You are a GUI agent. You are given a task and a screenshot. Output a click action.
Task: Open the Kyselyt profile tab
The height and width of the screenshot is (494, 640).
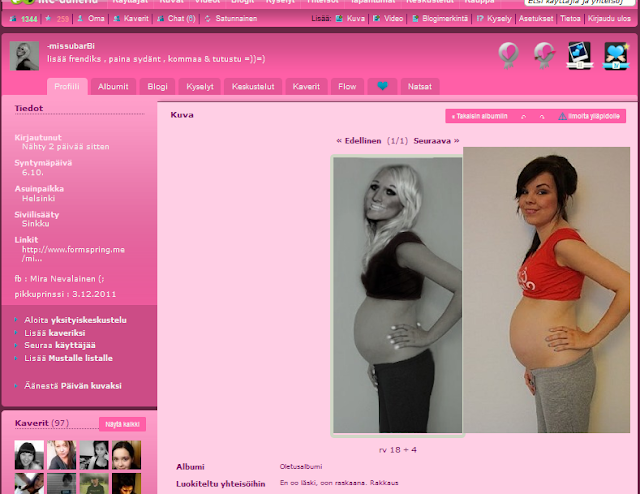pos(200,87)
